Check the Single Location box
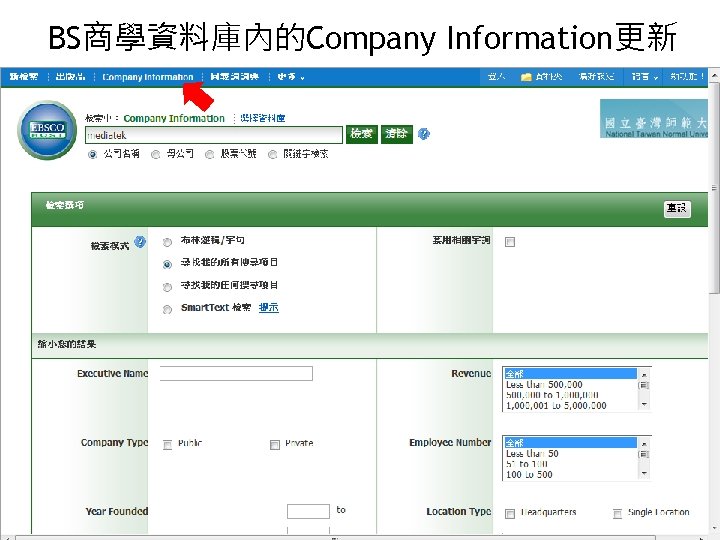Image resolution: width=720 pixels, height=540 pixels. [x=618, y=513]
